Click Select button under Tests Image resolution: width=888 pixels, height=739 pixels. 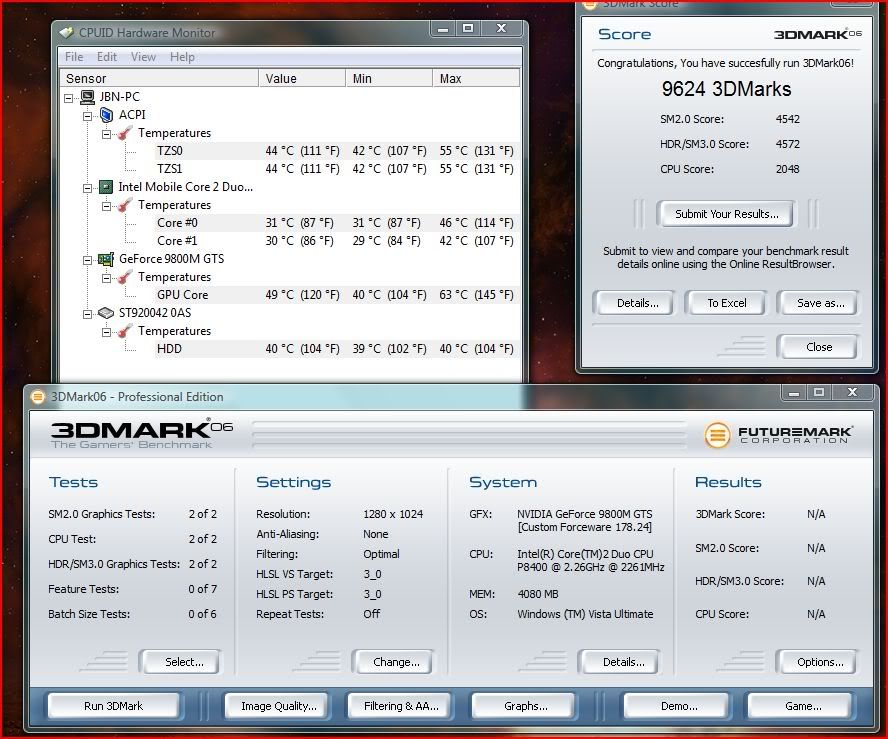(183, 662)
